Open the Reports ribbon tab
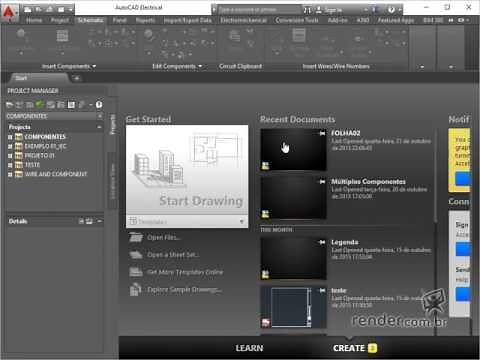This screenshot has width=480, height=360. (x=145, y=20)
